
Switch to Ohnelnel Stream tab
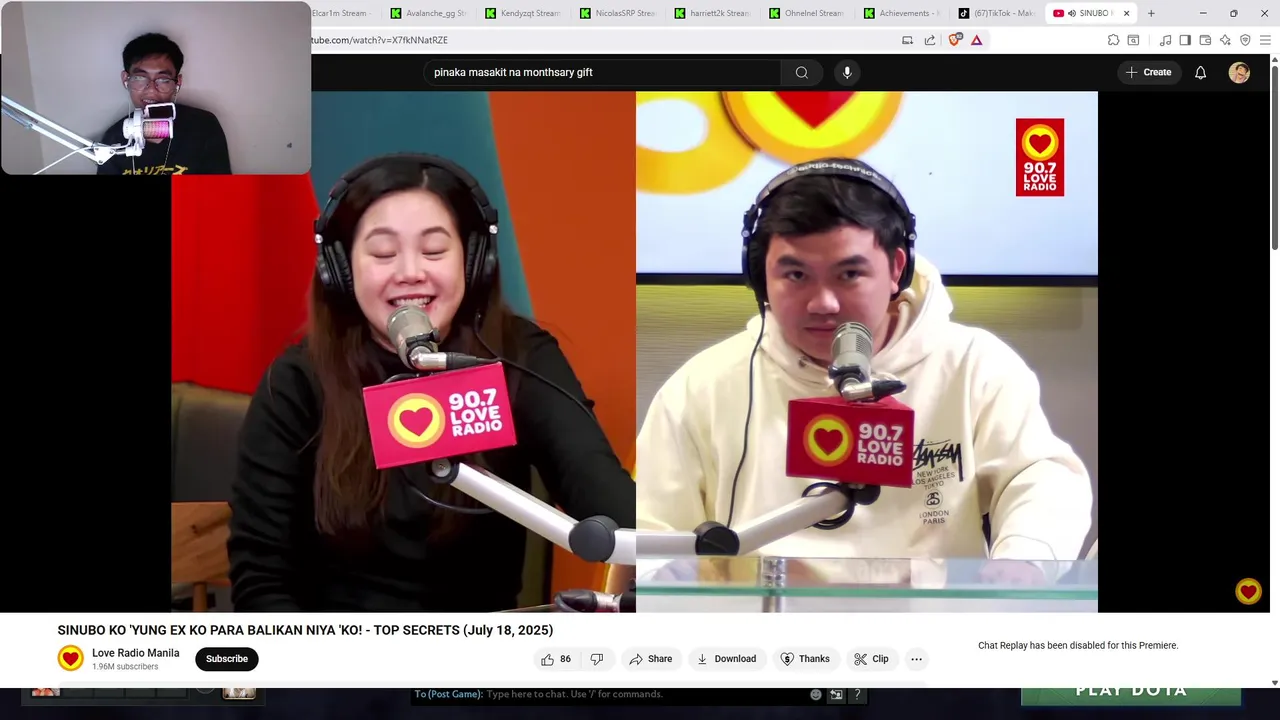point(807,13)
